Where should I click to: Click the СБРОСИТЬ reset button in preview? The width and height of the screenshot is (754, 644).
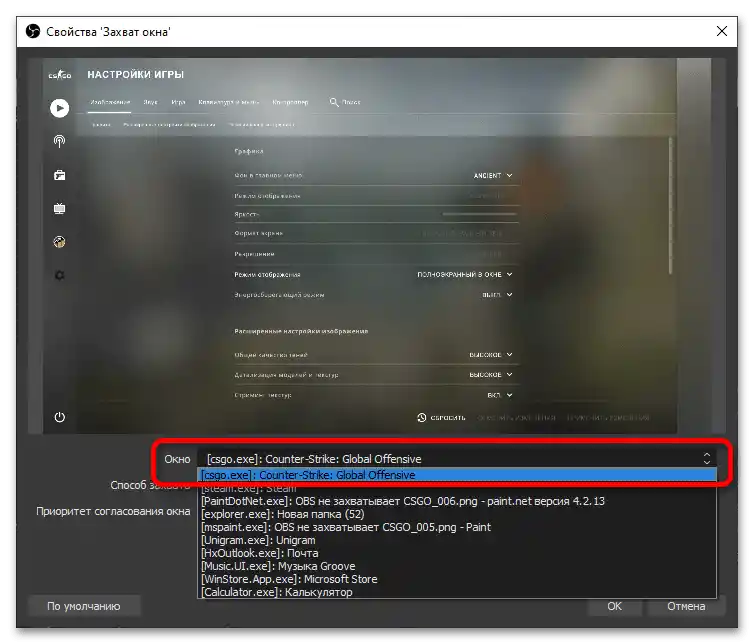(448, 417)
